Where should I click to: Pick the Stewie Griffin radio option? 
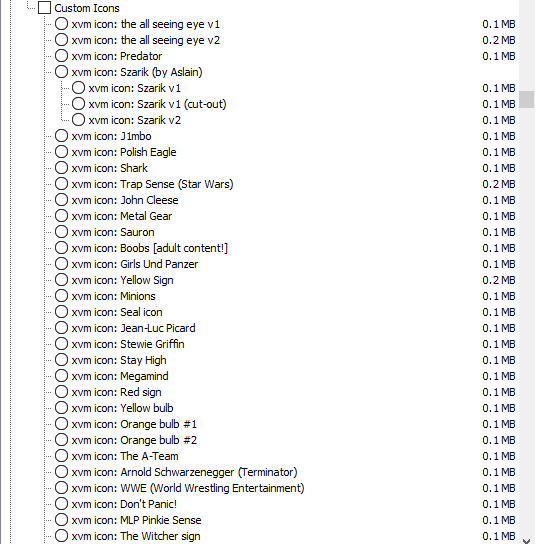61,344
